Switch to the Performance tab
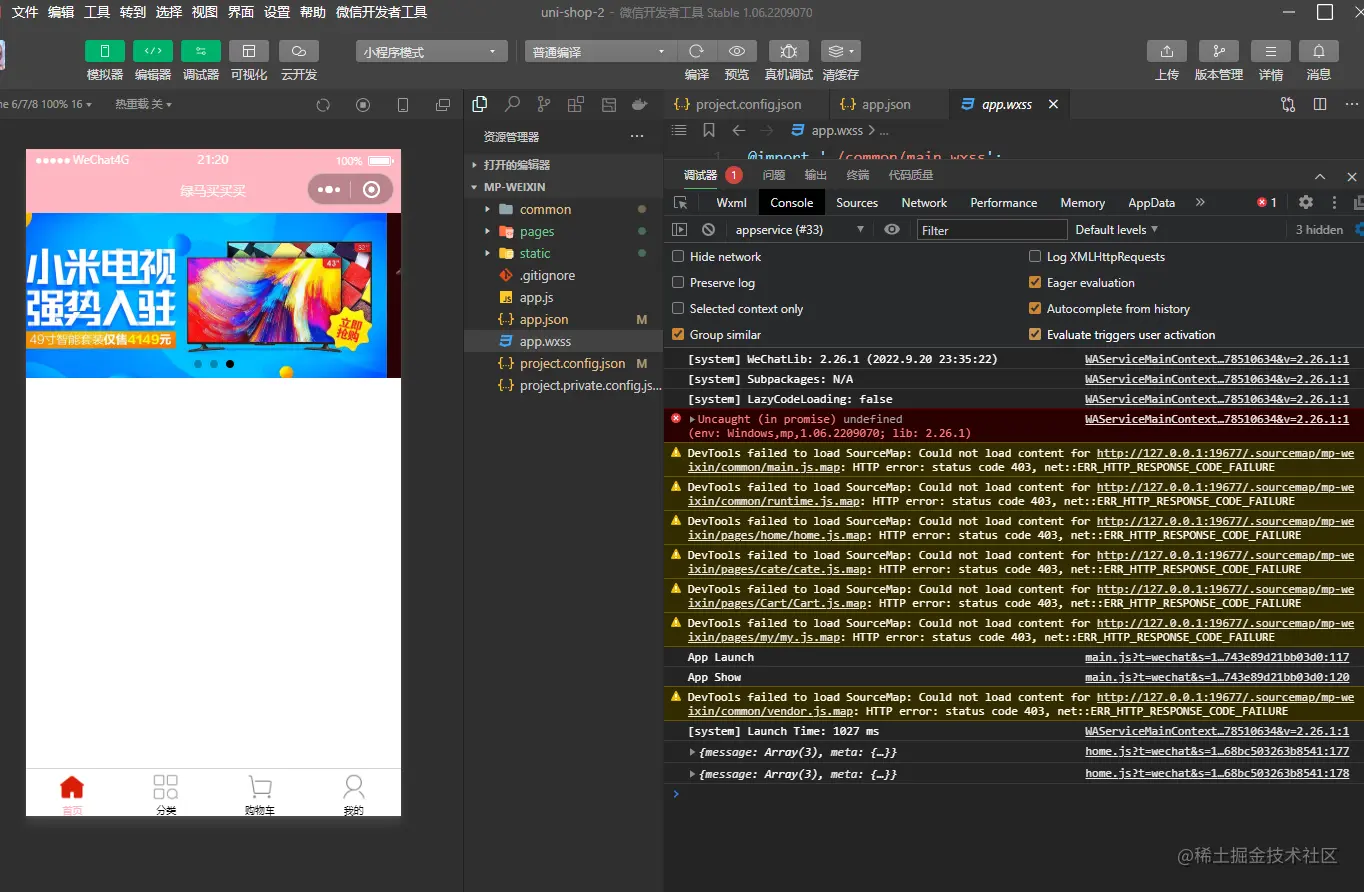 [1003, 203]
